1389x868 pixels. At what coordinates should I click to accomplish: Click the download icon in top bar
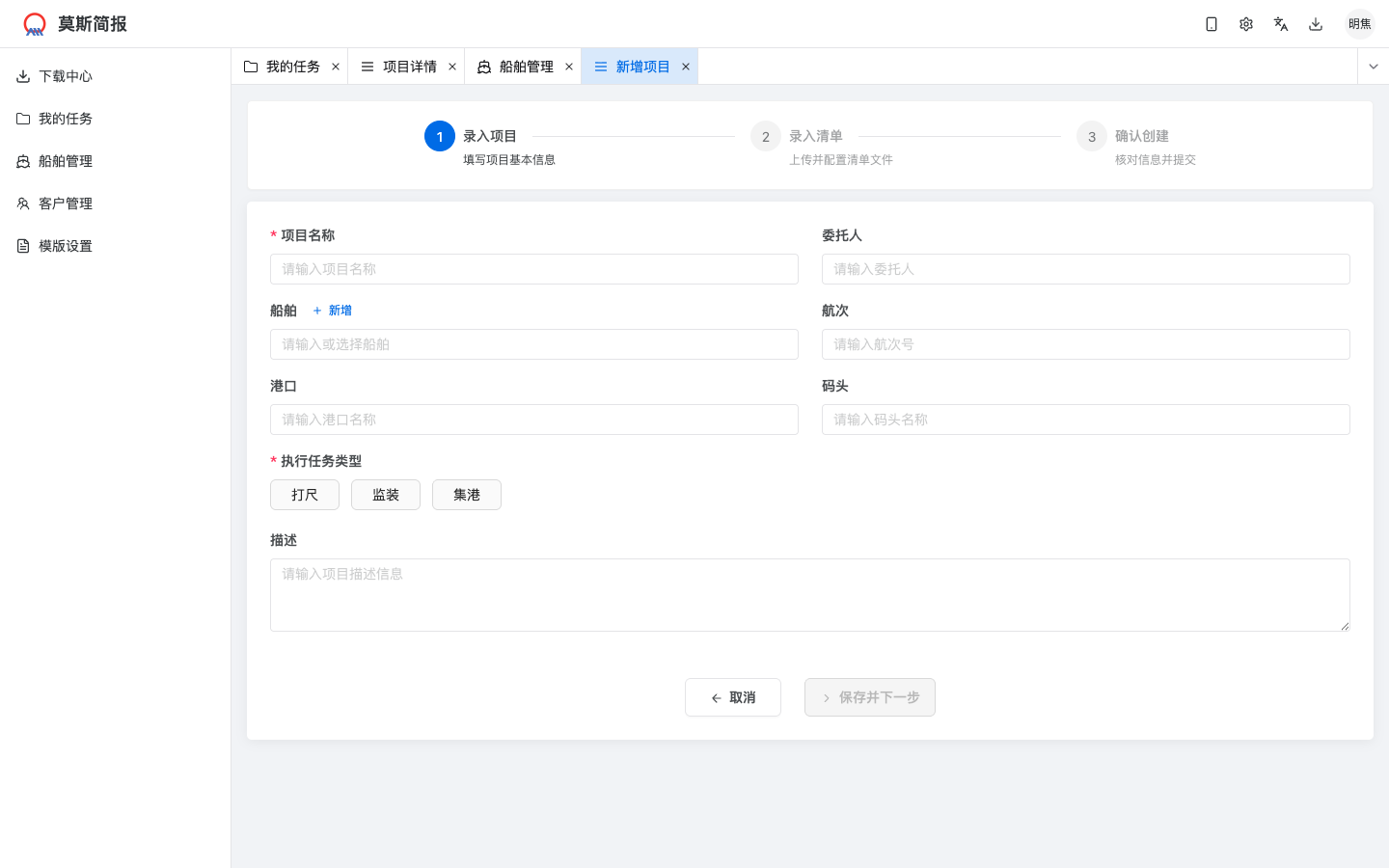pyautogui.click(x=1316, y=24)
